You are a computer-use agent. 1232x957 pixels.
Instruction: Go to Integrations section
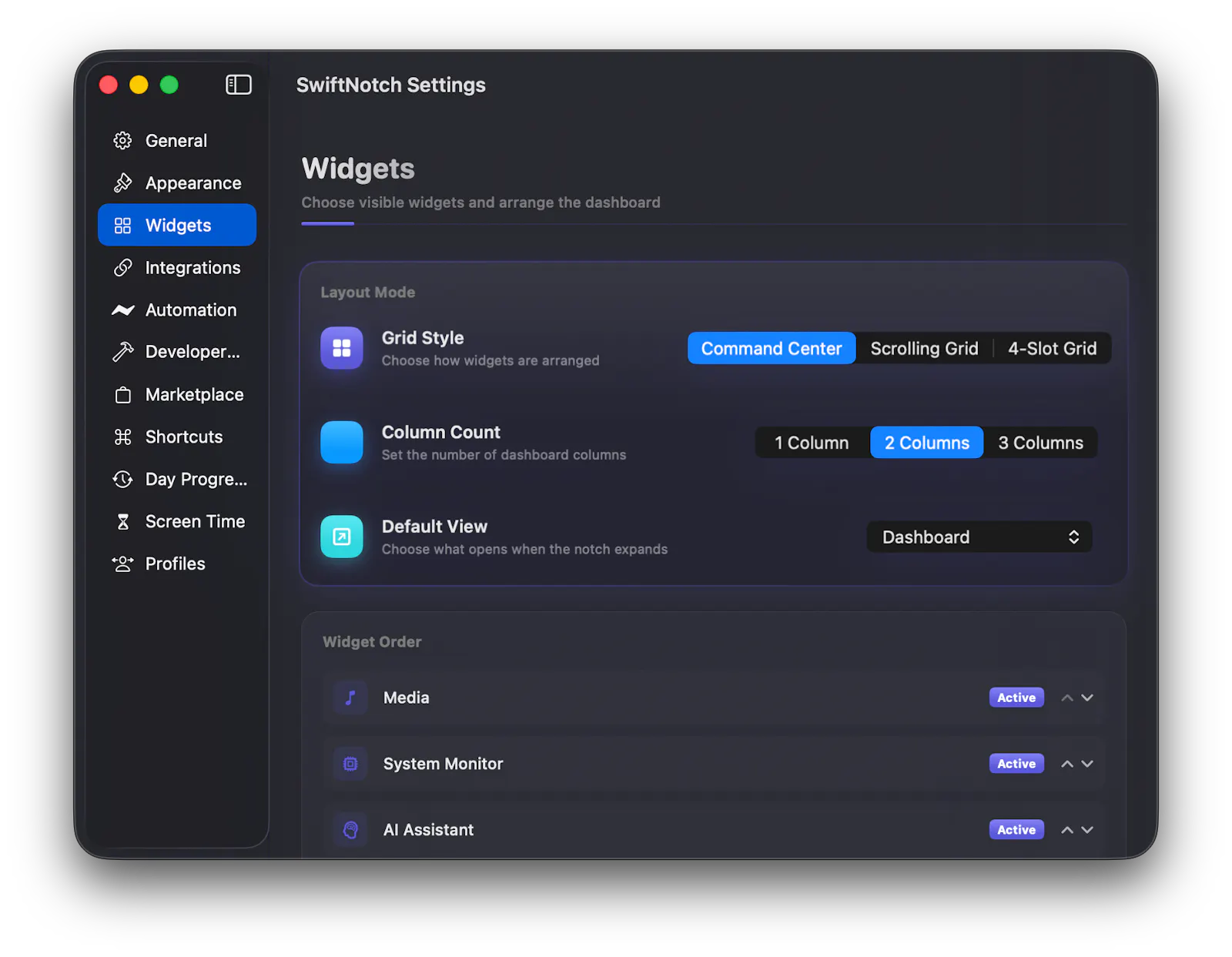coord(177,268)
